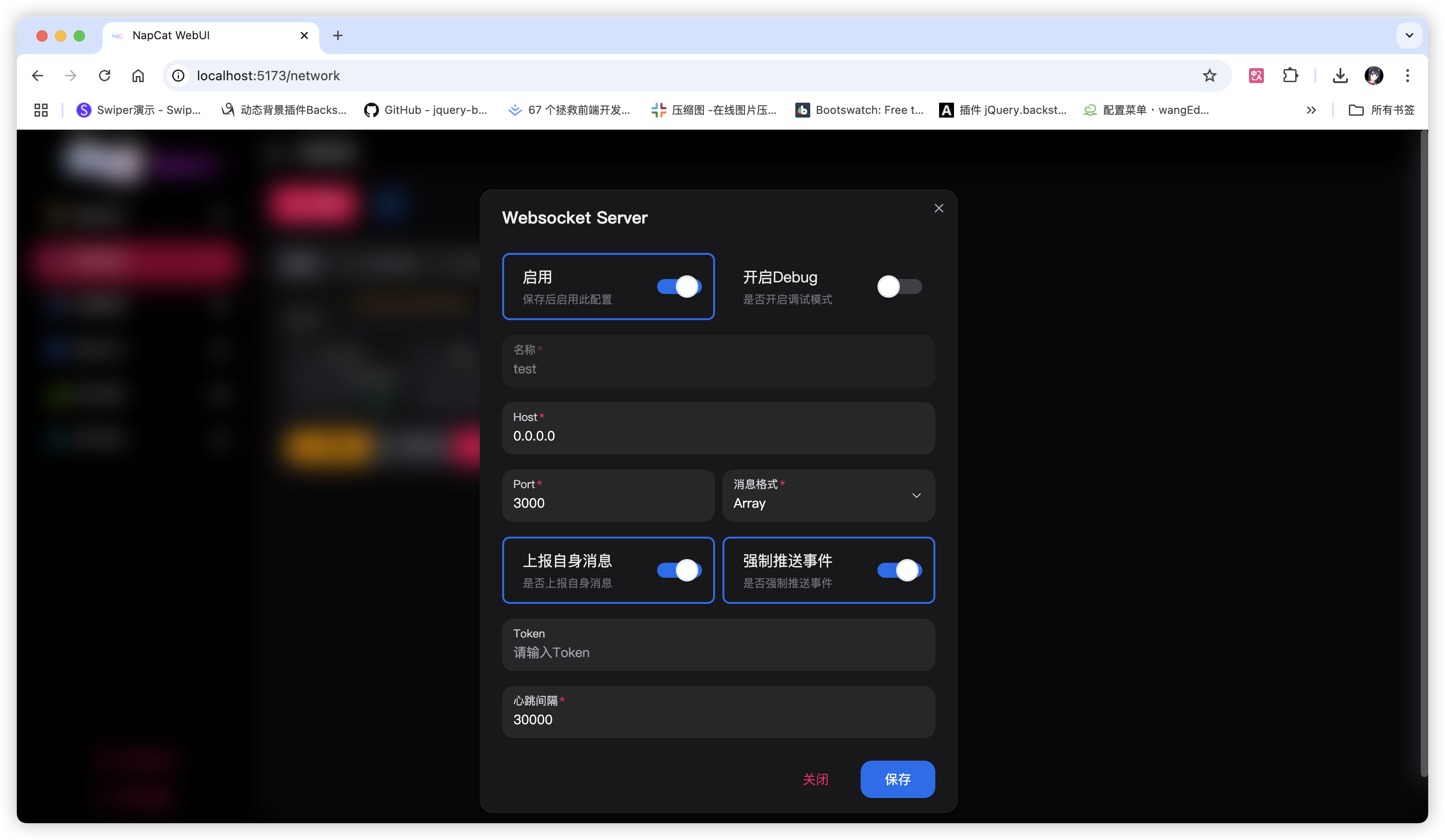
Task: Open the 压缩图 -在线图片压 bookmark
Action: coord(714,110)
